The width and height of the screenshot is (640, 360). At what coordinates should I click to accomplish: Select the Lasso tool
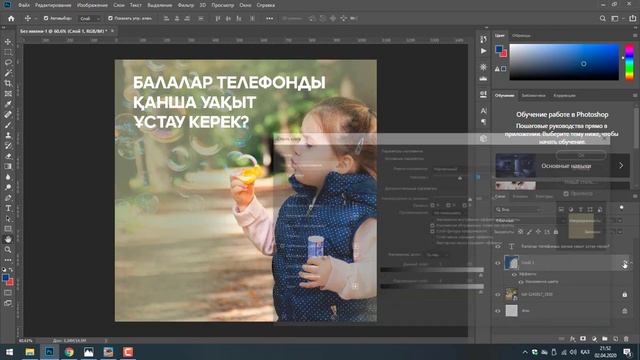pos(8,62)
